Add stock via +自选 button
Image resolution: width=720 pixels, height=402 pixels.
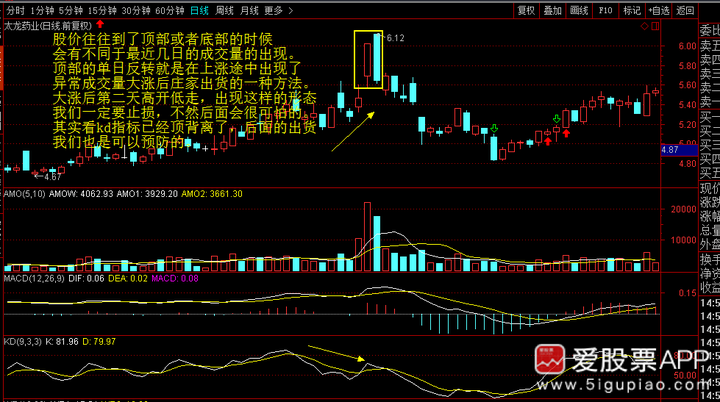tap(658, 11)
